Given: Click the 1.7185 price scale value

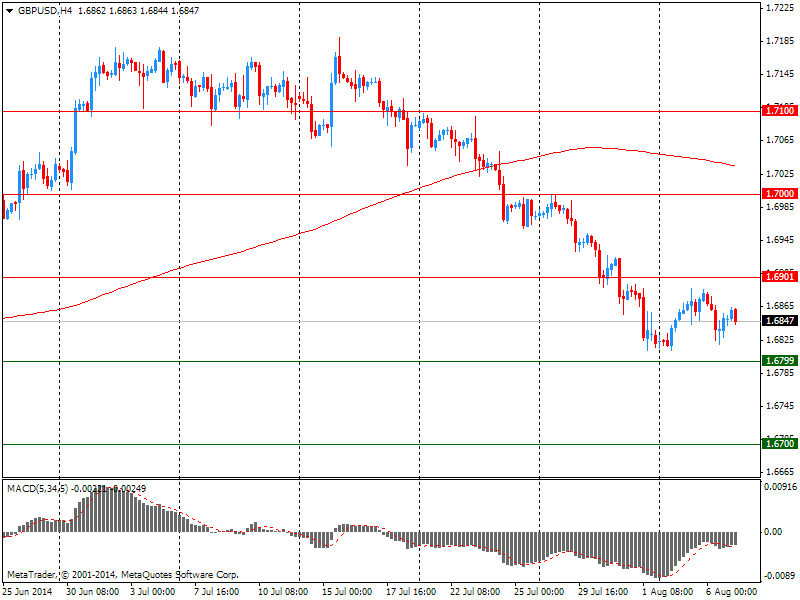Looking at the screenshot, I should (x=781, y=41).
